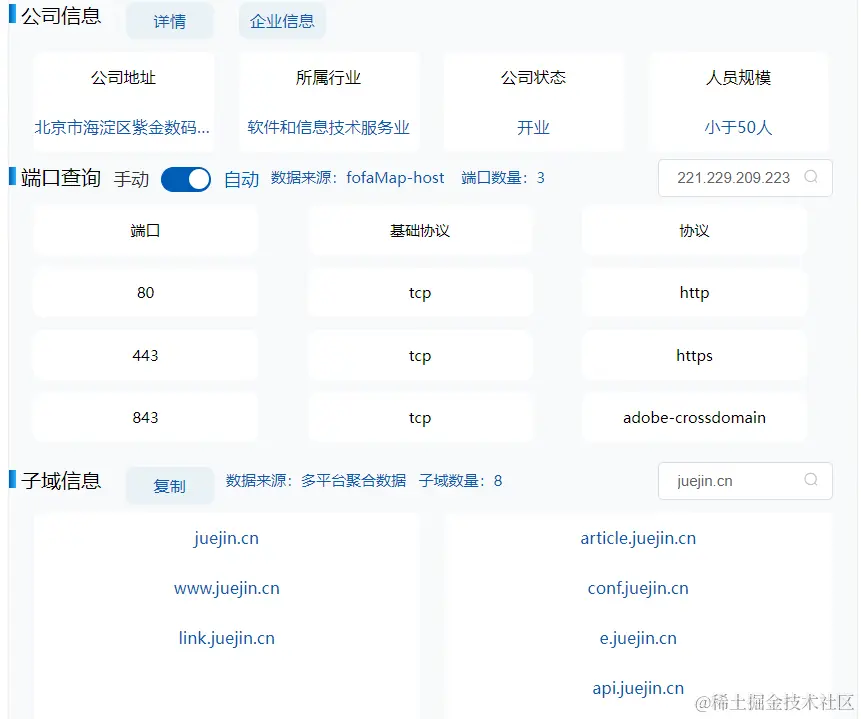
Task: Click the 数据来源: 多平台聚合数据 label
Action: [316, 481]
